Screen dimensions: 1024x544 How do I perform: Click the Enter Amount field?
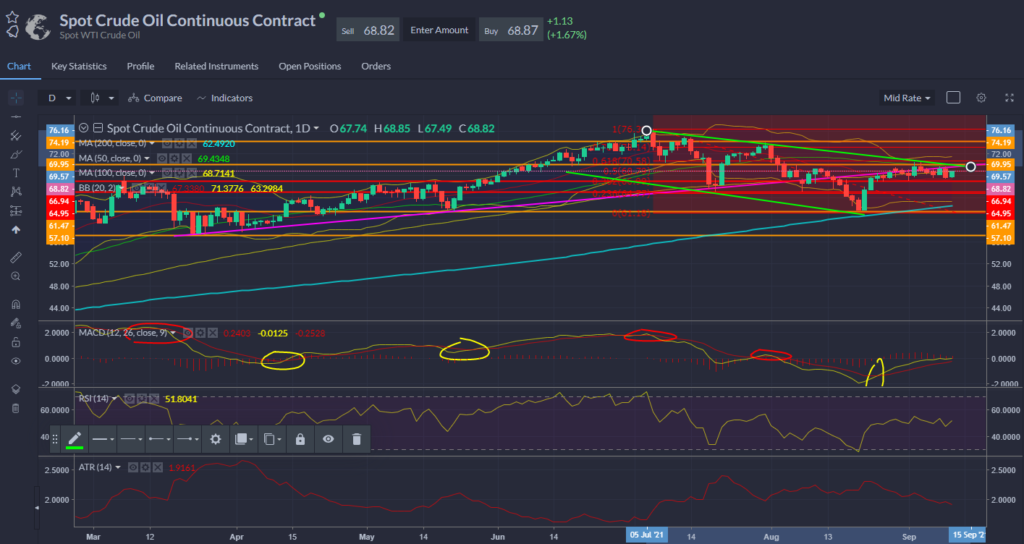pos(438,30)
